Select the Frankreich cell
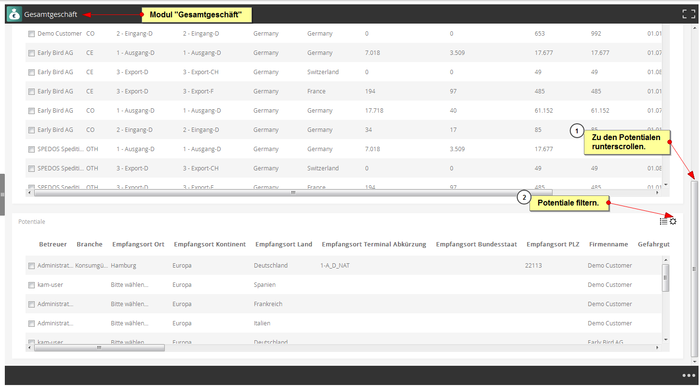700x386 pixels. tap(268, 303)
